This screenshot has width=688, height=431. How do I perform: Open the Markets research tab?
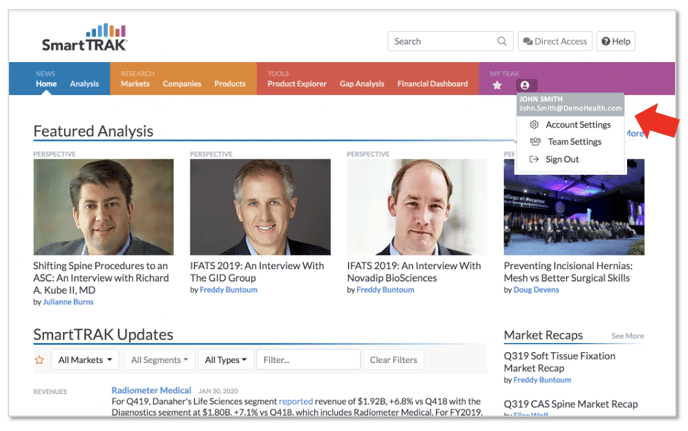coord(135,84)
